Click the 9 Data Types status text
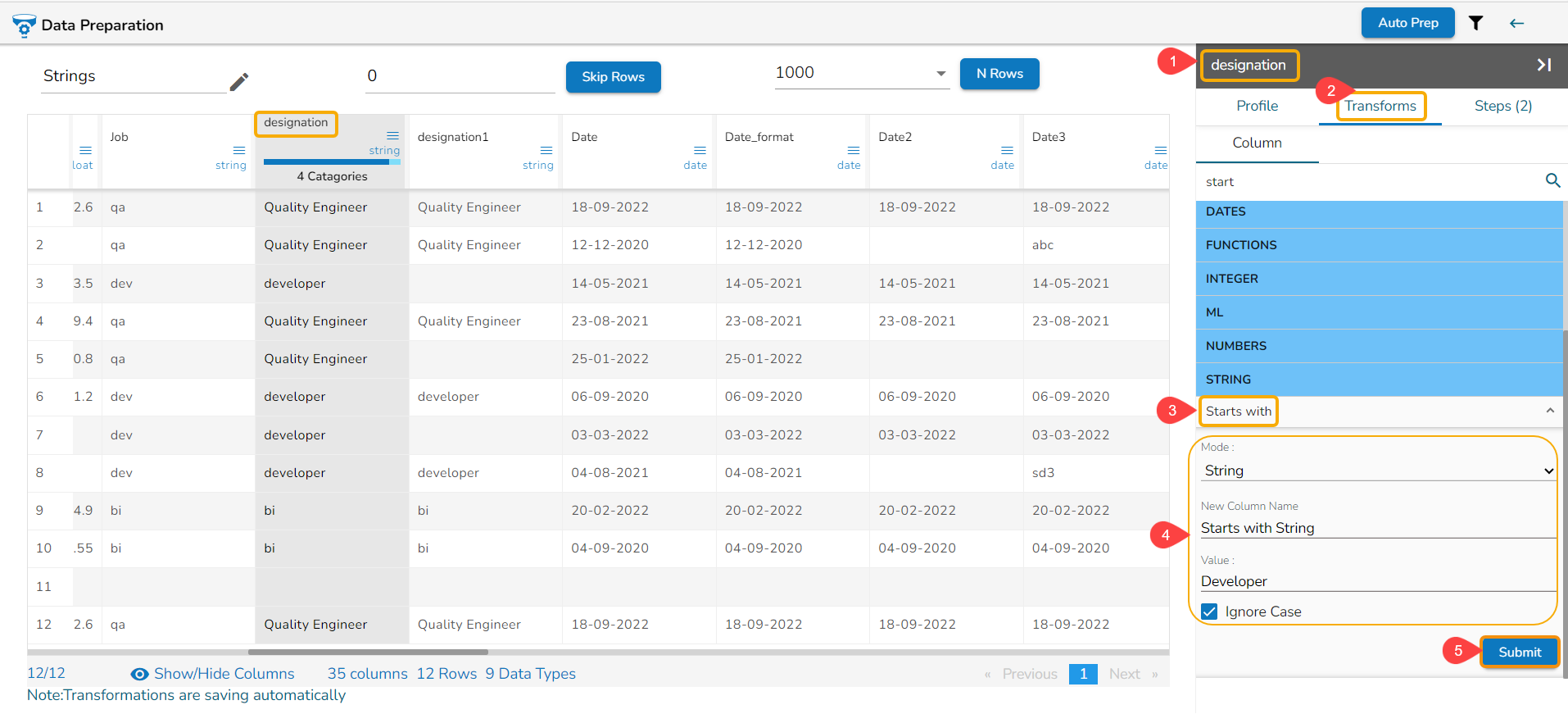 [530, 674]
